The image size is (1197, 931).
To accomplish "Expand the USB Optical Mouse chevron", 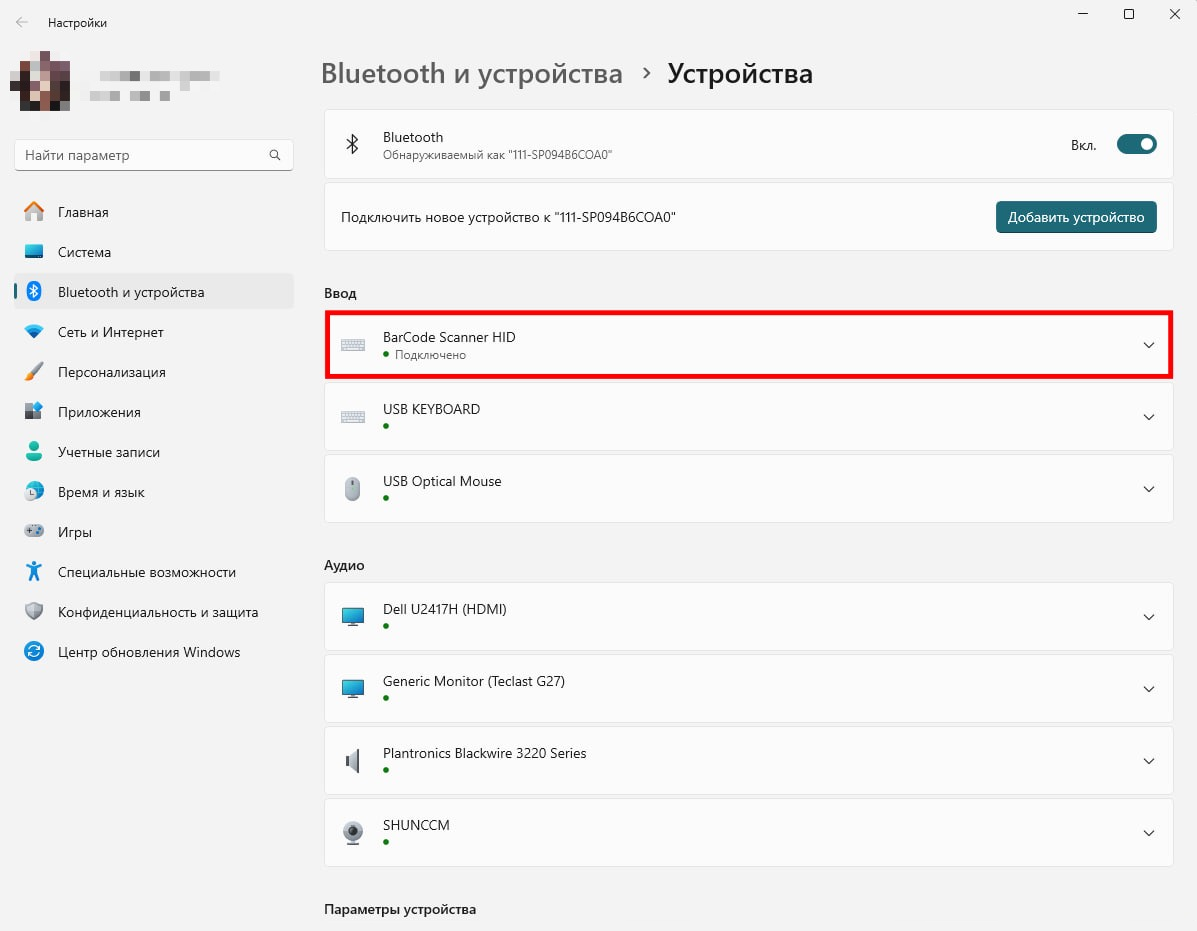I will (x=1148, y=489).
